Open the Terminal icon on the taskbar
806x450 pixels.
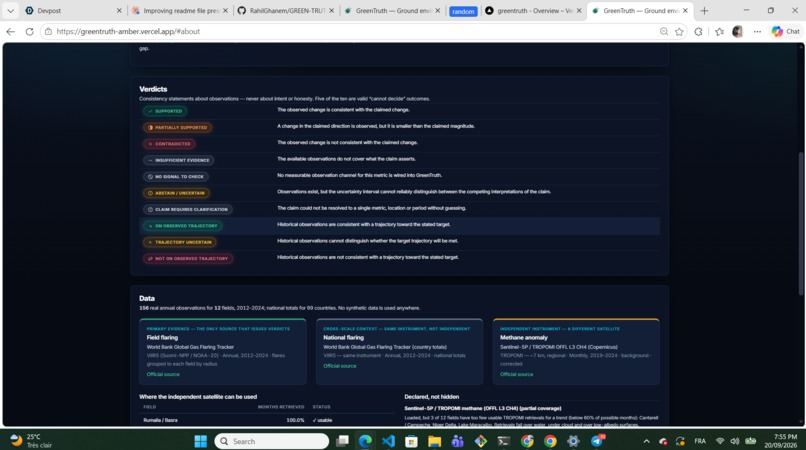pos(504,441)
